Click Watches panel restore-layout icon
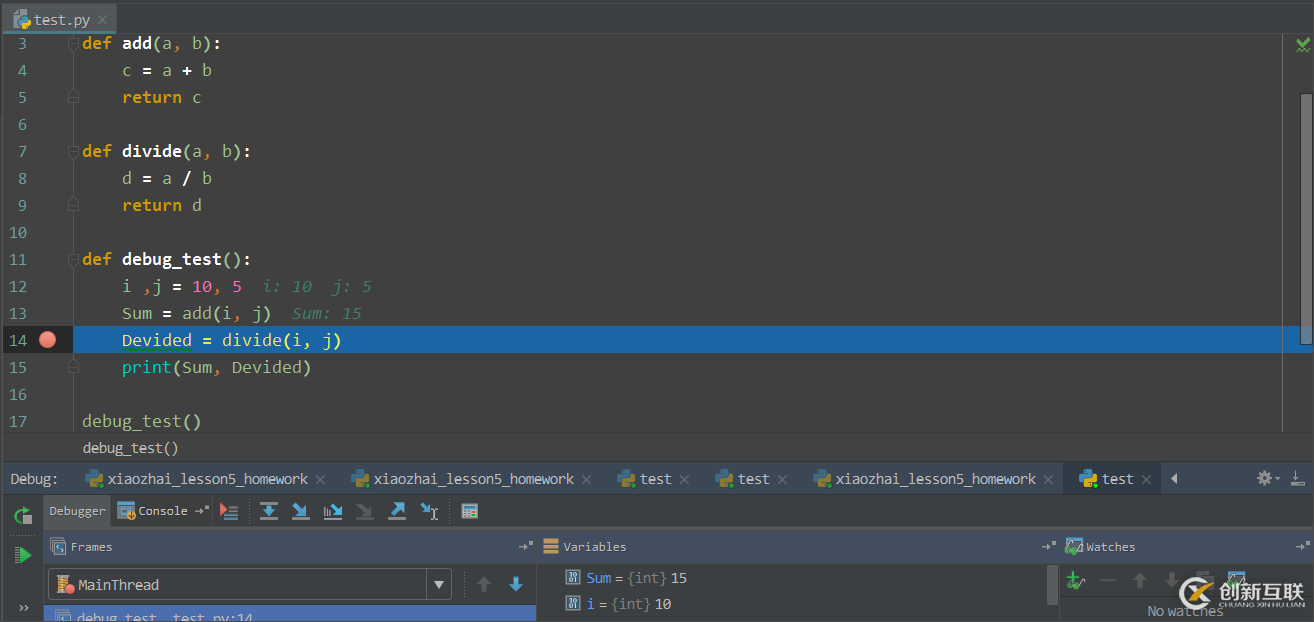 coord(1302,547)
